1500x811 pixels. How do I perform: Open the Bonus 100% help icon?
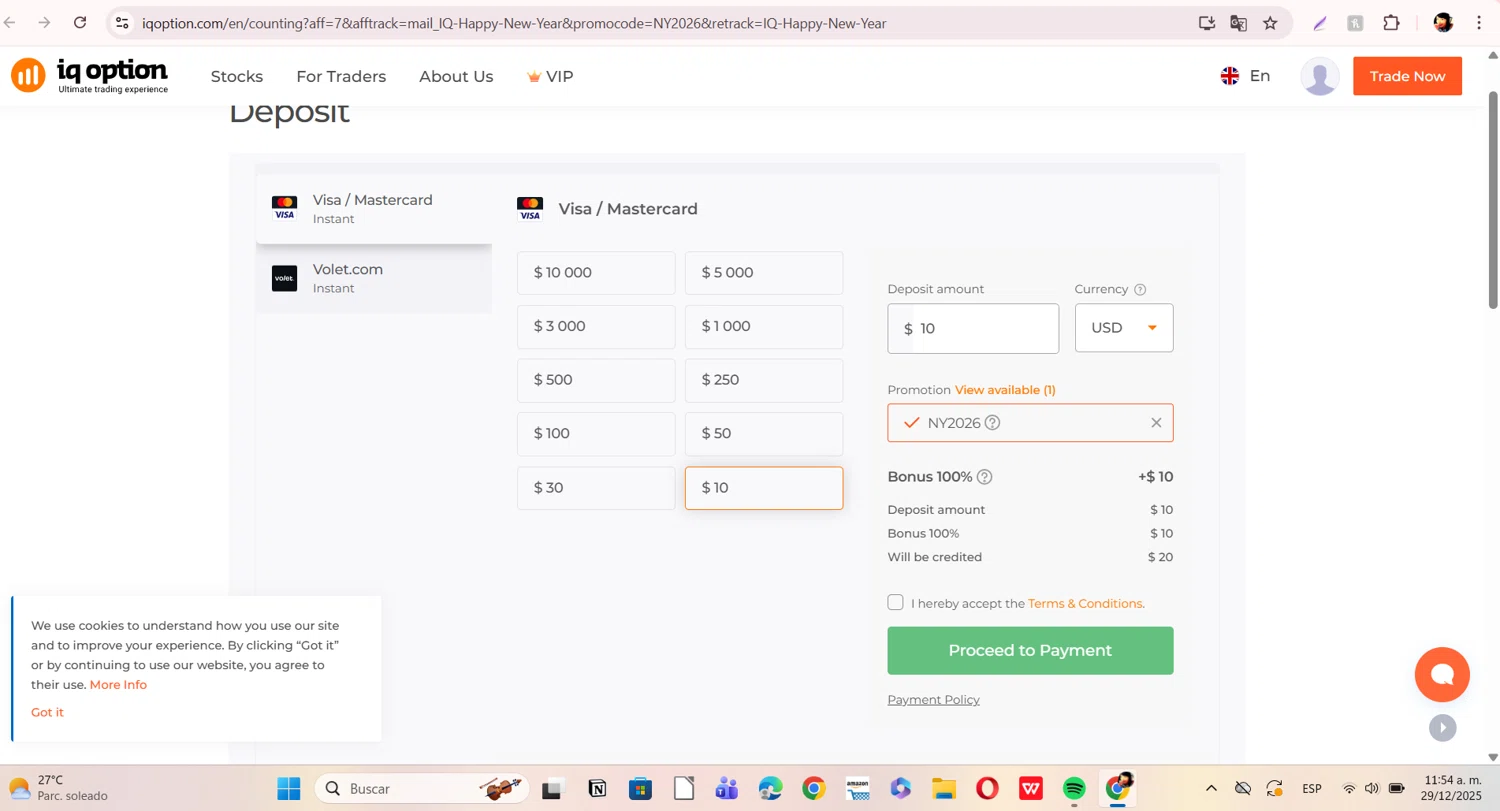pyautogui.click(x=984, y=477)
